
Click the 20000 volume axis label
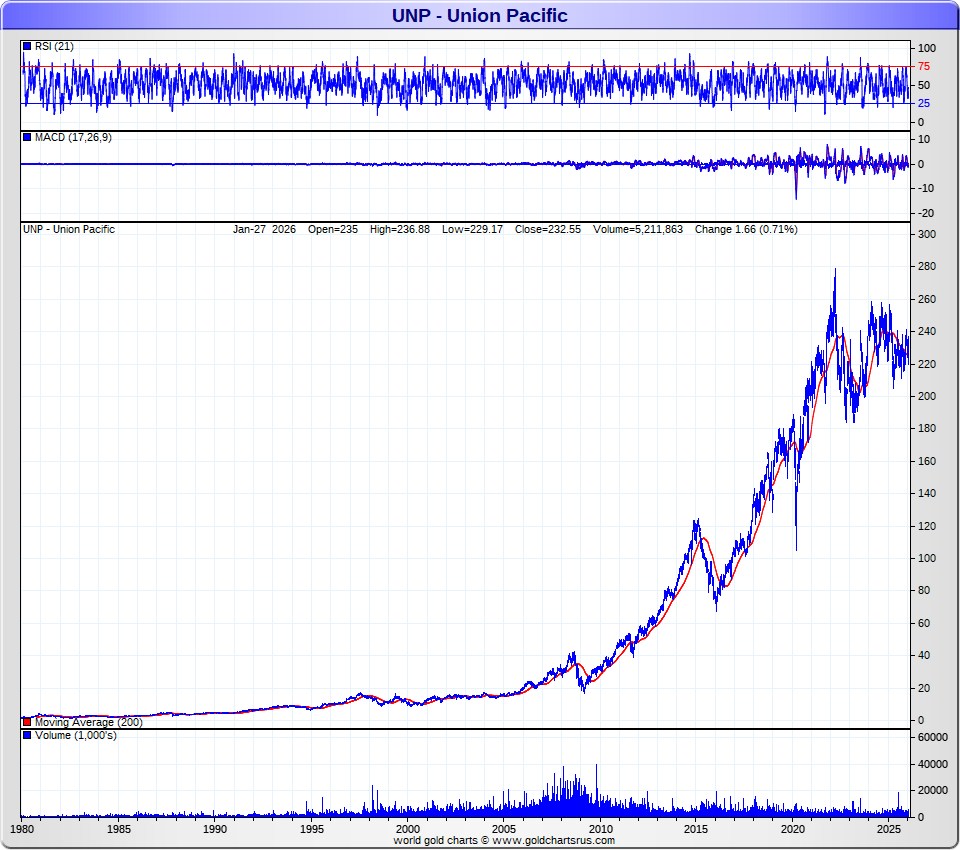coord(932,791)
